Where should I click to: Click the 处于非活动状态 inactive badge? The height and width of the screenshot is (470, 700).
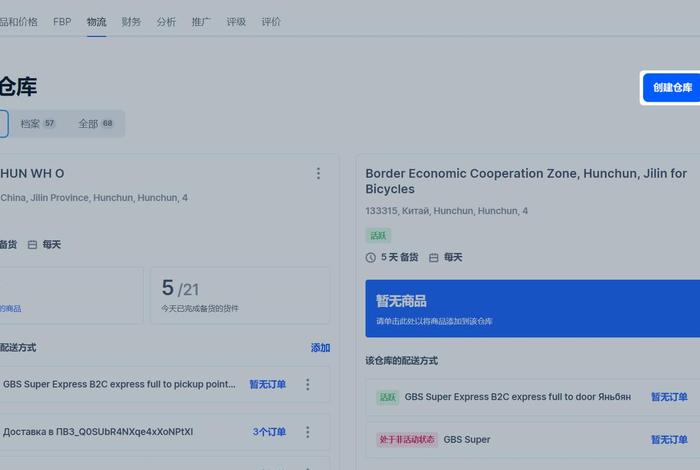[x=407, y=440]
